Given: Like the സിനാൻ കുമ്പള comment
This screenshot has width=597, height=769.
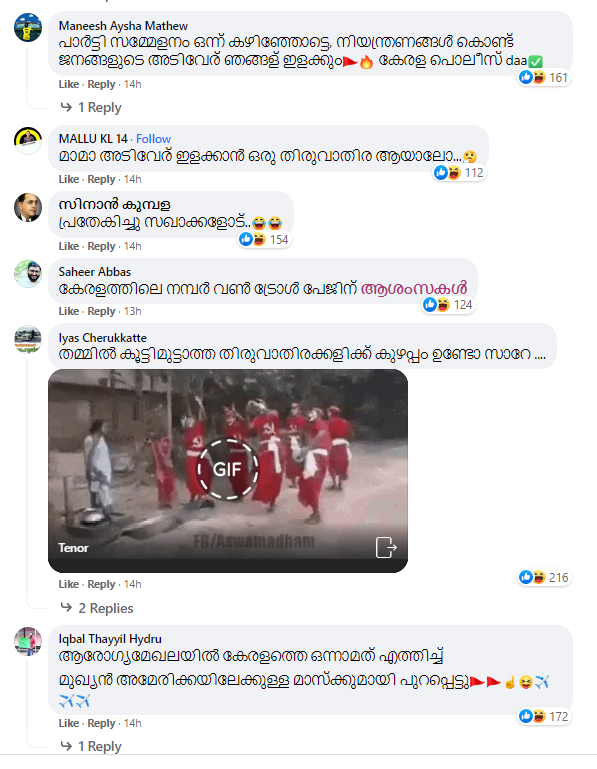Looking at the screenshot, I should coord(69,246).
